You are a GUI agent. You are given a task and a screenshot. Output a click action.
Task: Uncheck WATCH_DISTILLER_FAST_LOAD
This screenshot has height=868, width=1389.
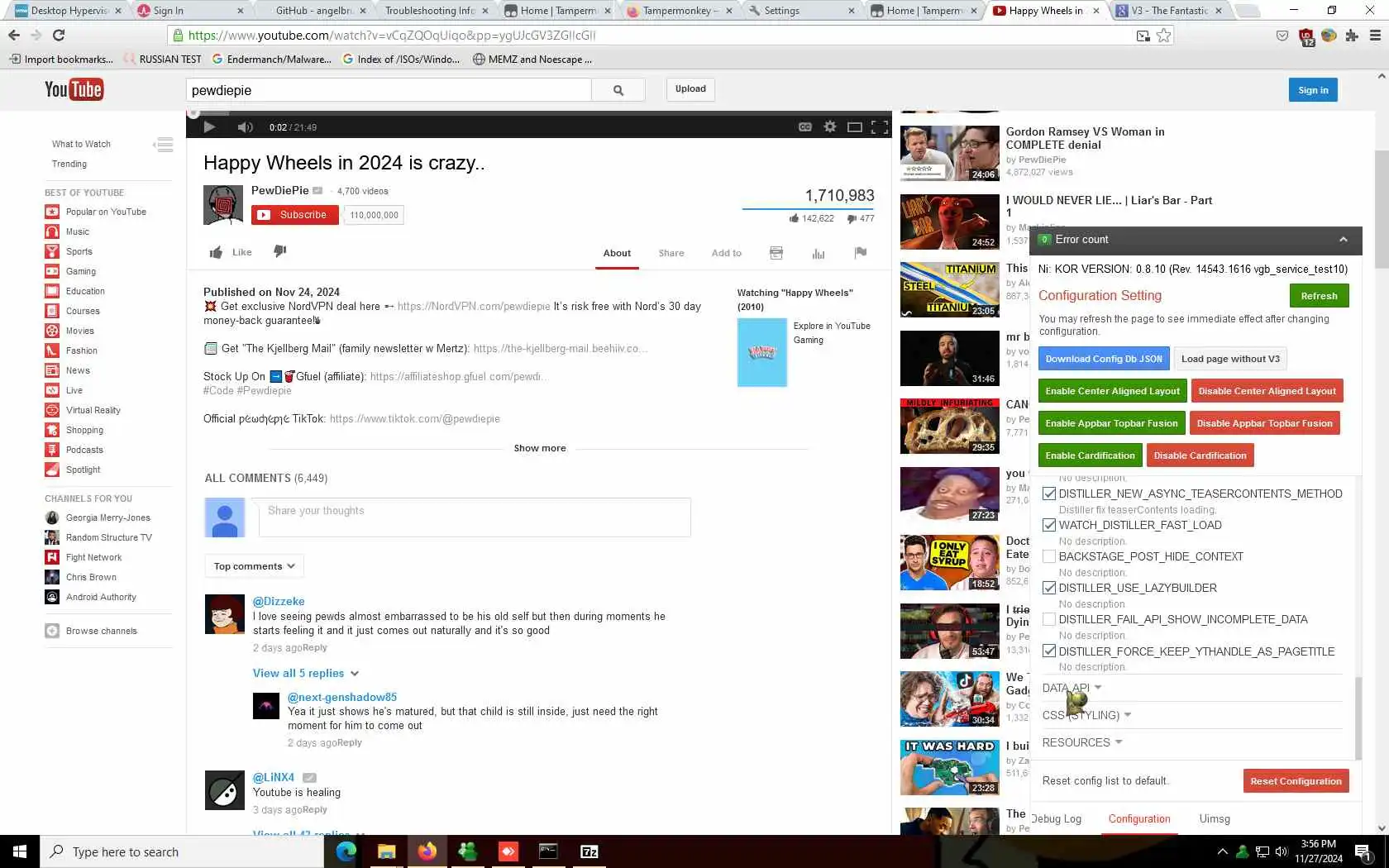click(1049, 525)
